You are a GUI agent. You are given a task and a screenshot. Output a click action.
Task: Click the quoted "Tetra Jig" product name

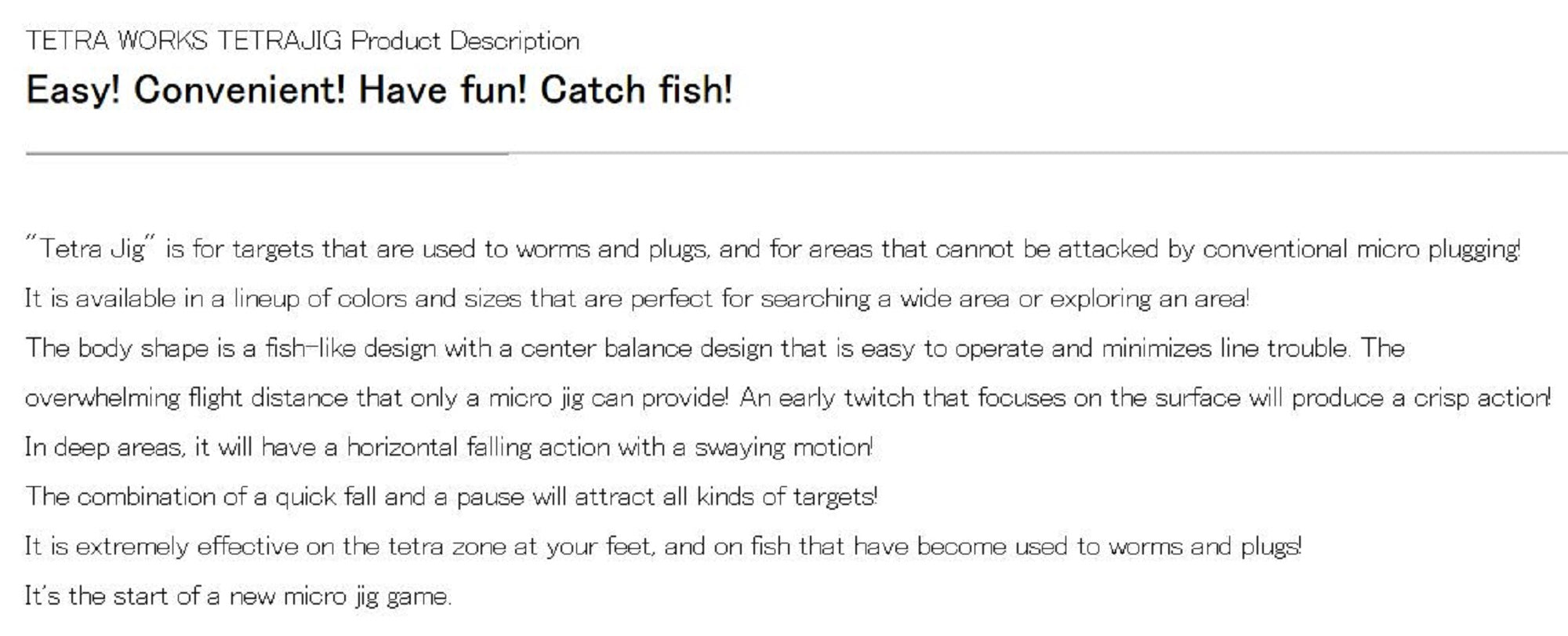tap(92, 249)
